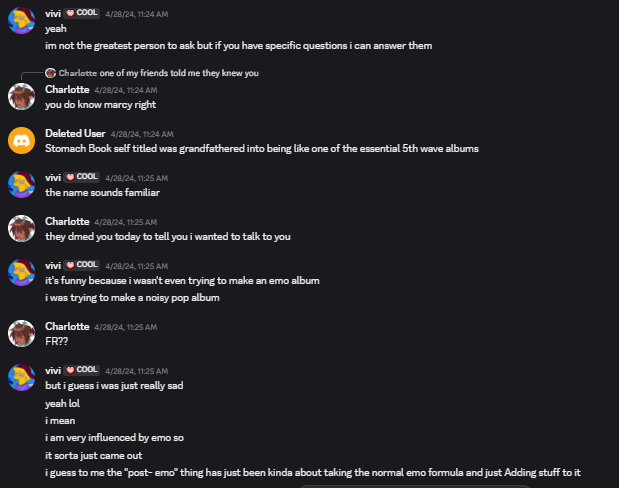Click vivi's avatar beside the "yeah" message
Image resolution: width=619 pixels, height=488 pixels.
[21, 20]
